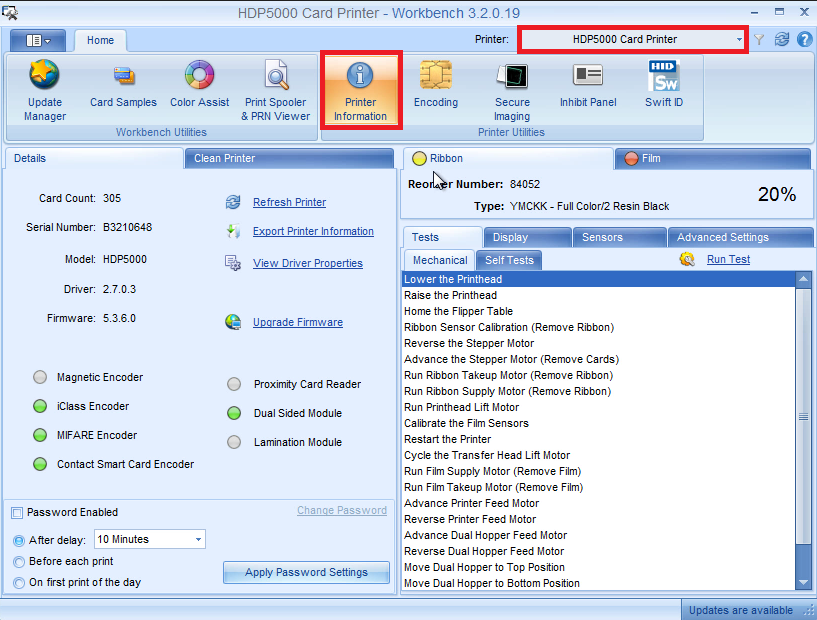The width and height of the screenshot is (817, 620).
Task: Select the Printer Information utility
Action: [x=361, y=91]
